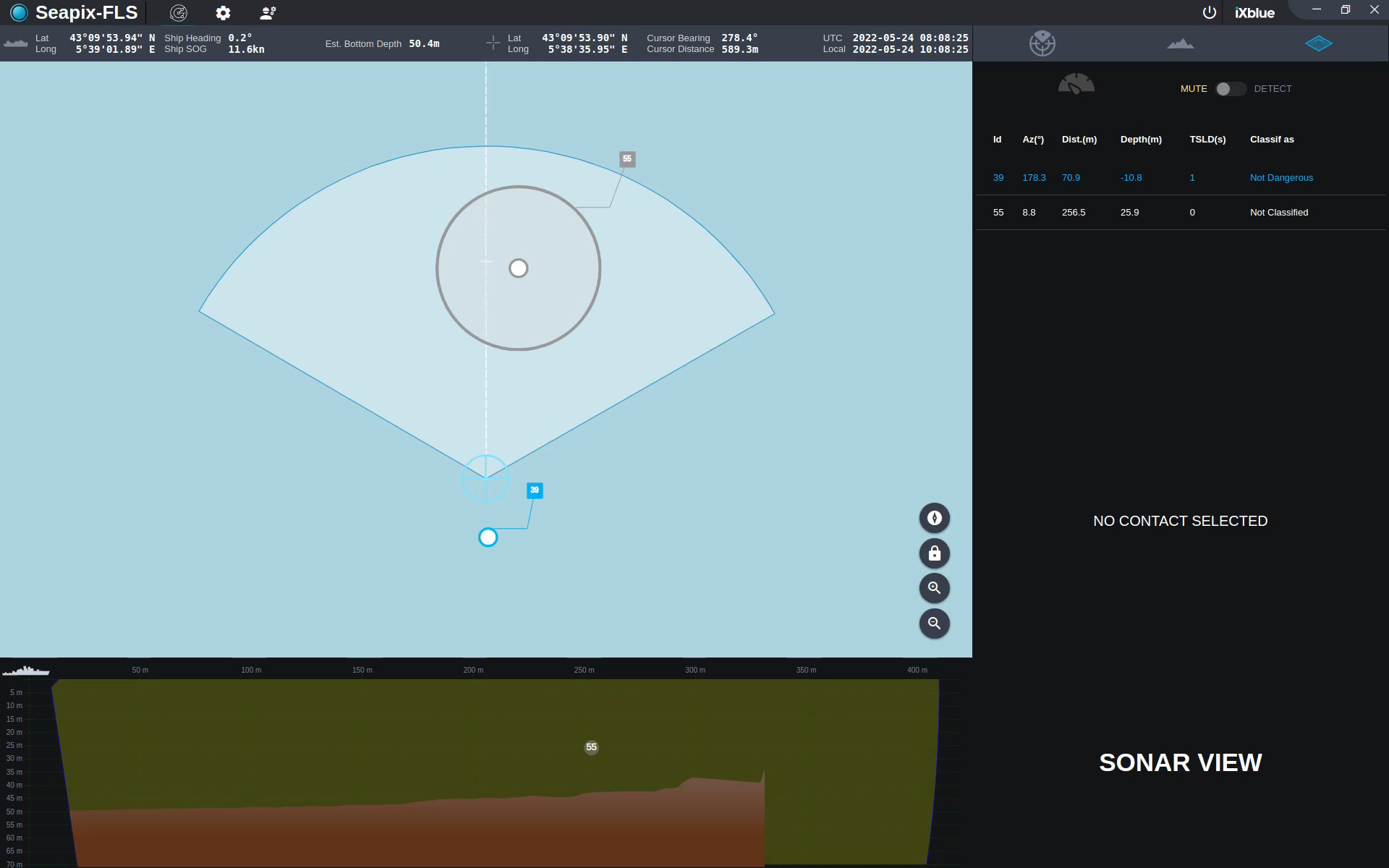Viewport: 1389px width, 868px height.
Task: Click the TSLD(s) column header
Action: [x=1207, y=140]
